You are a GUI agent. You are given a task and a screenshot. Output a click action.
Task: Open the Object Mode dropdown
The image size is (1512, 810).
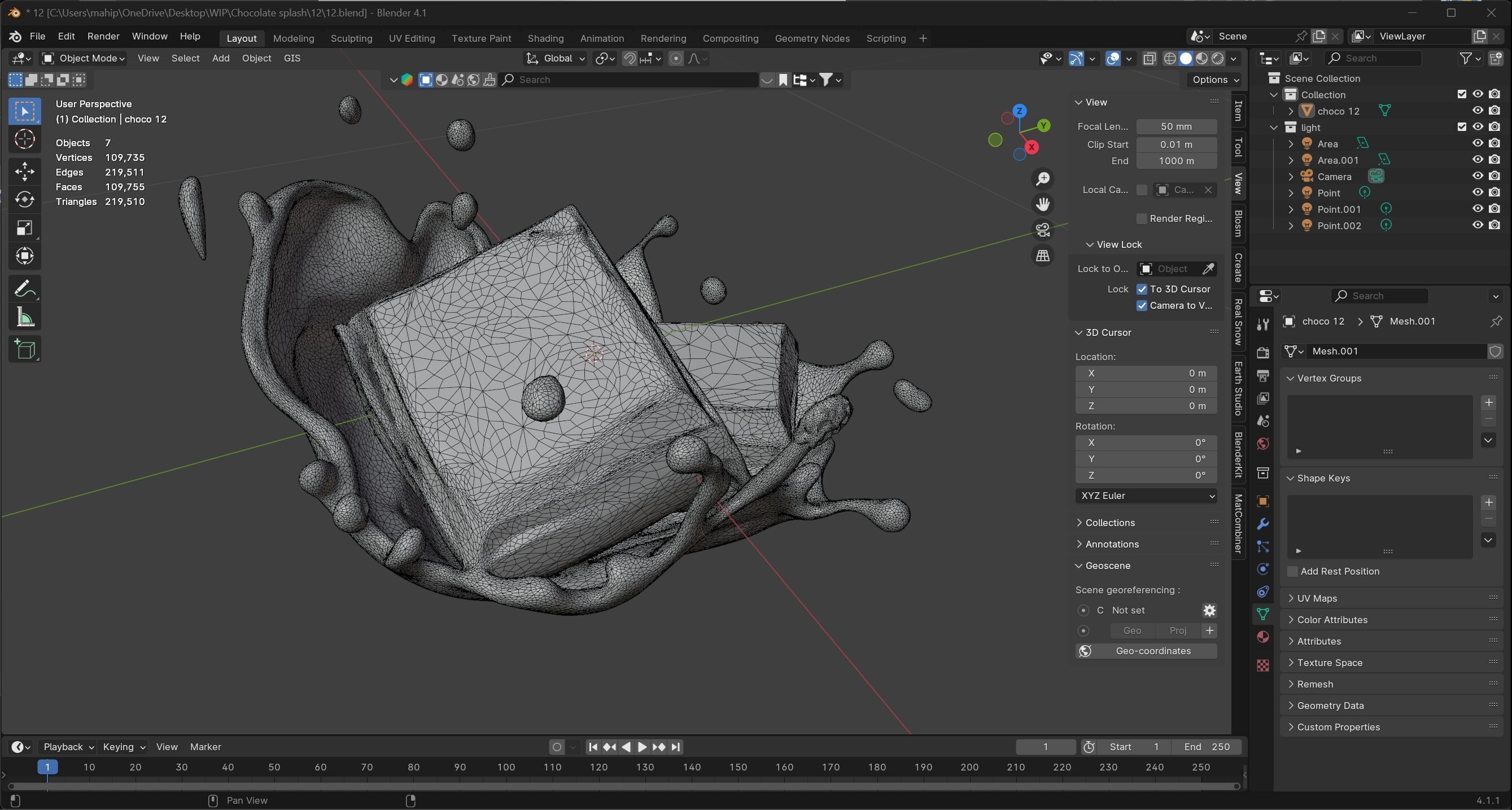click(84, 58)
